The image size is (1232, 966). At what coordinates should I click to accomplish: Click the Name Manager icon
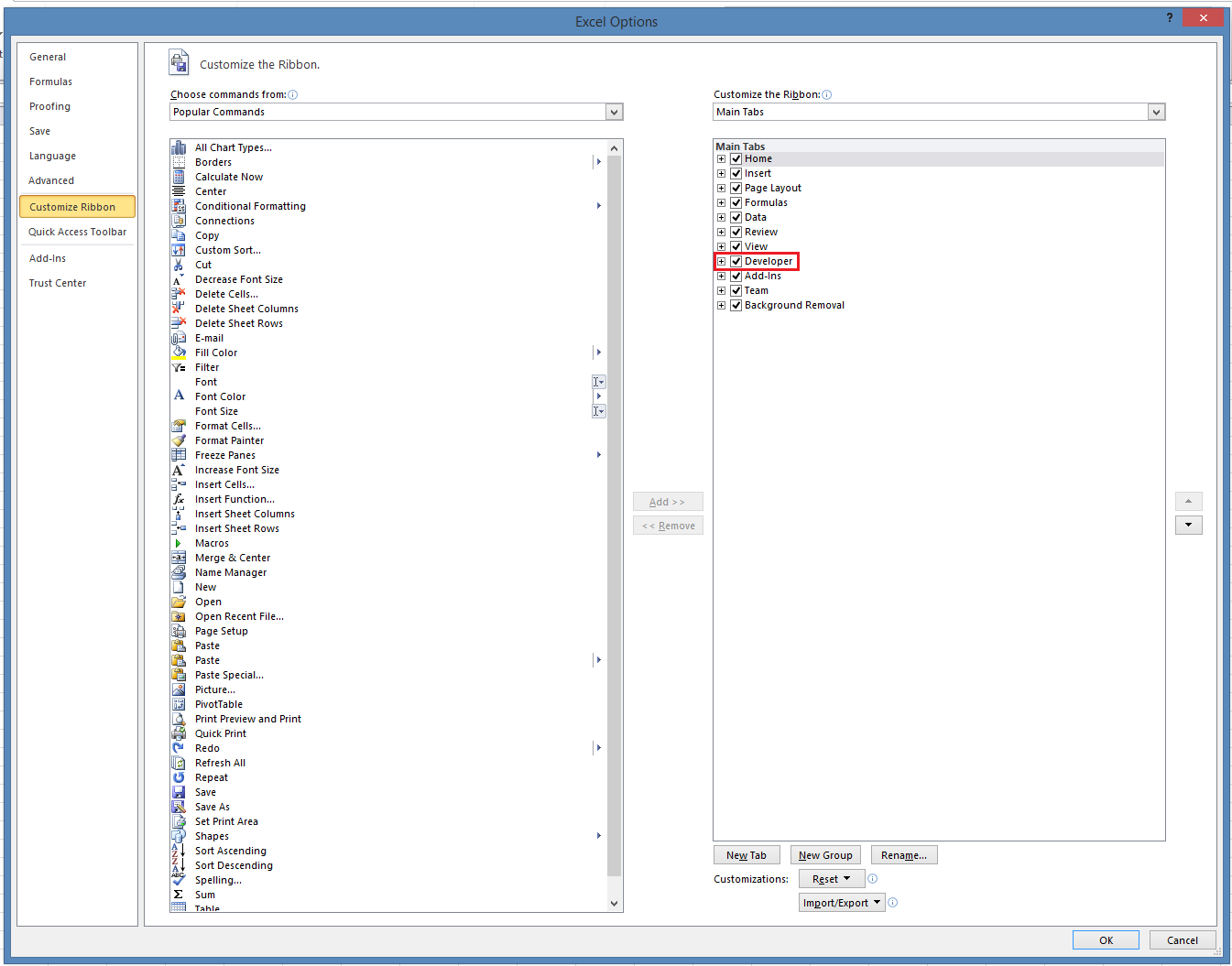pos(179,572)
